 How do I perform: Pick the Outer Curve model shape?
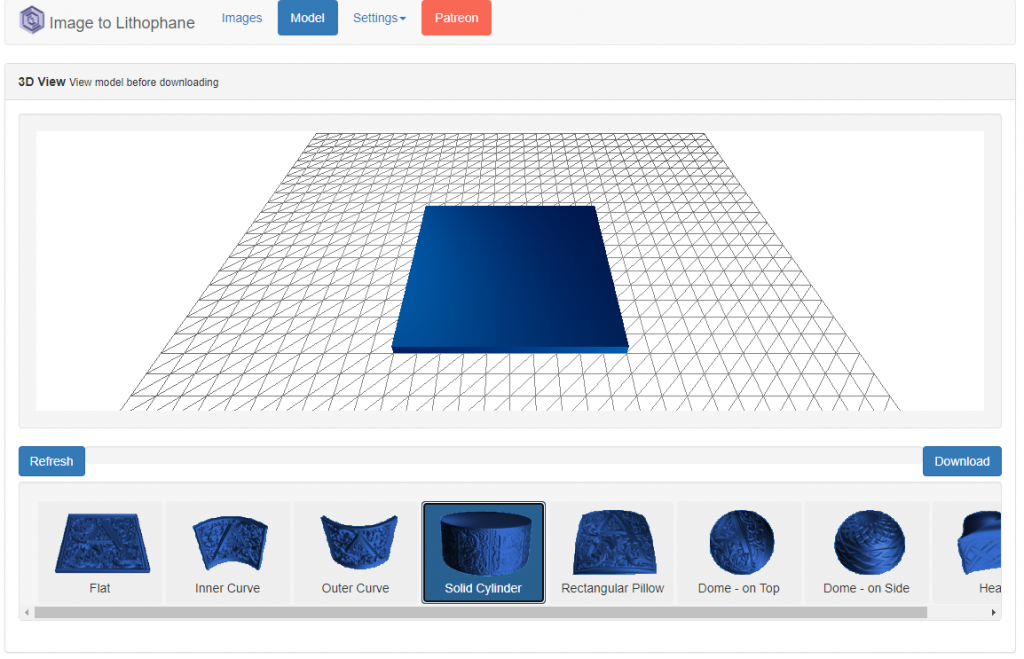355,551
